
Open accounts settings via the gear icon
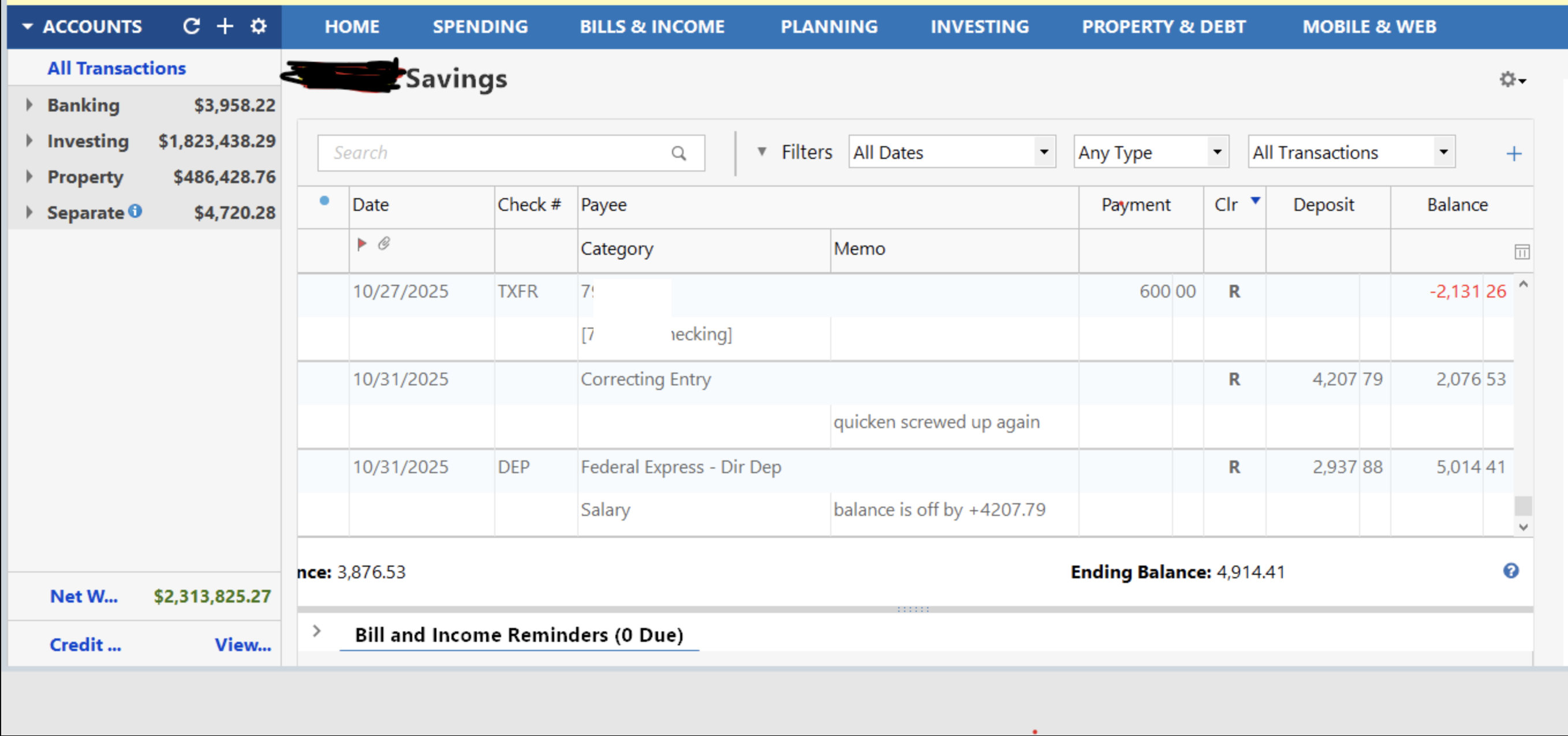coord(258,26)
